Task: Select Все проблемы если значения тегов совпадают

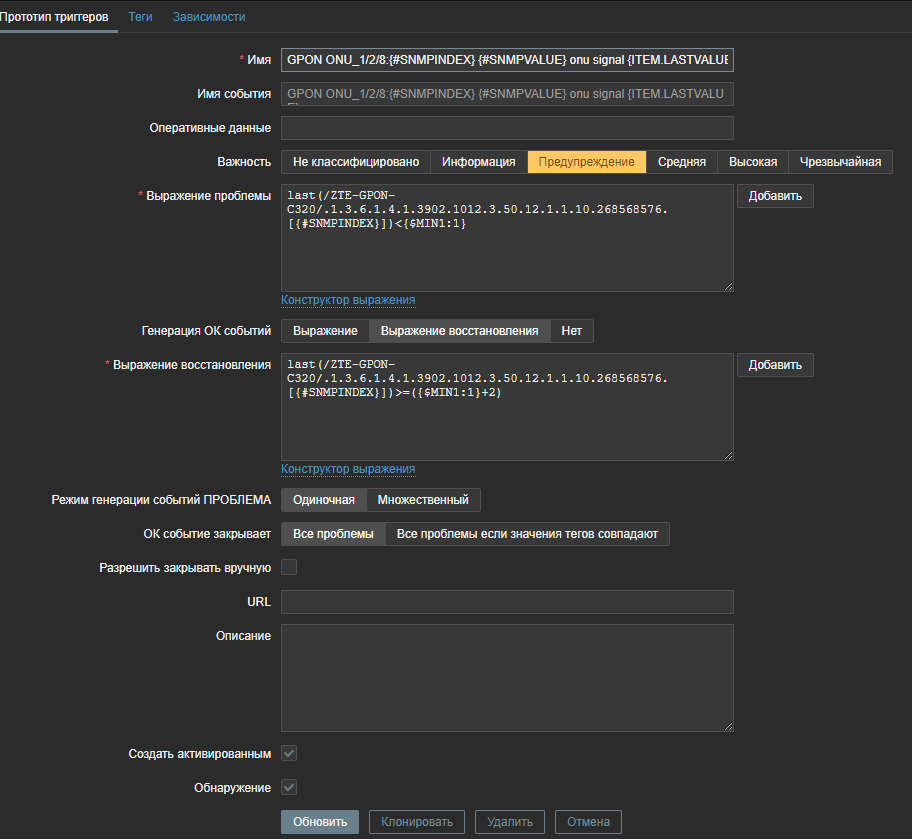Action: (x=527, y=534)
